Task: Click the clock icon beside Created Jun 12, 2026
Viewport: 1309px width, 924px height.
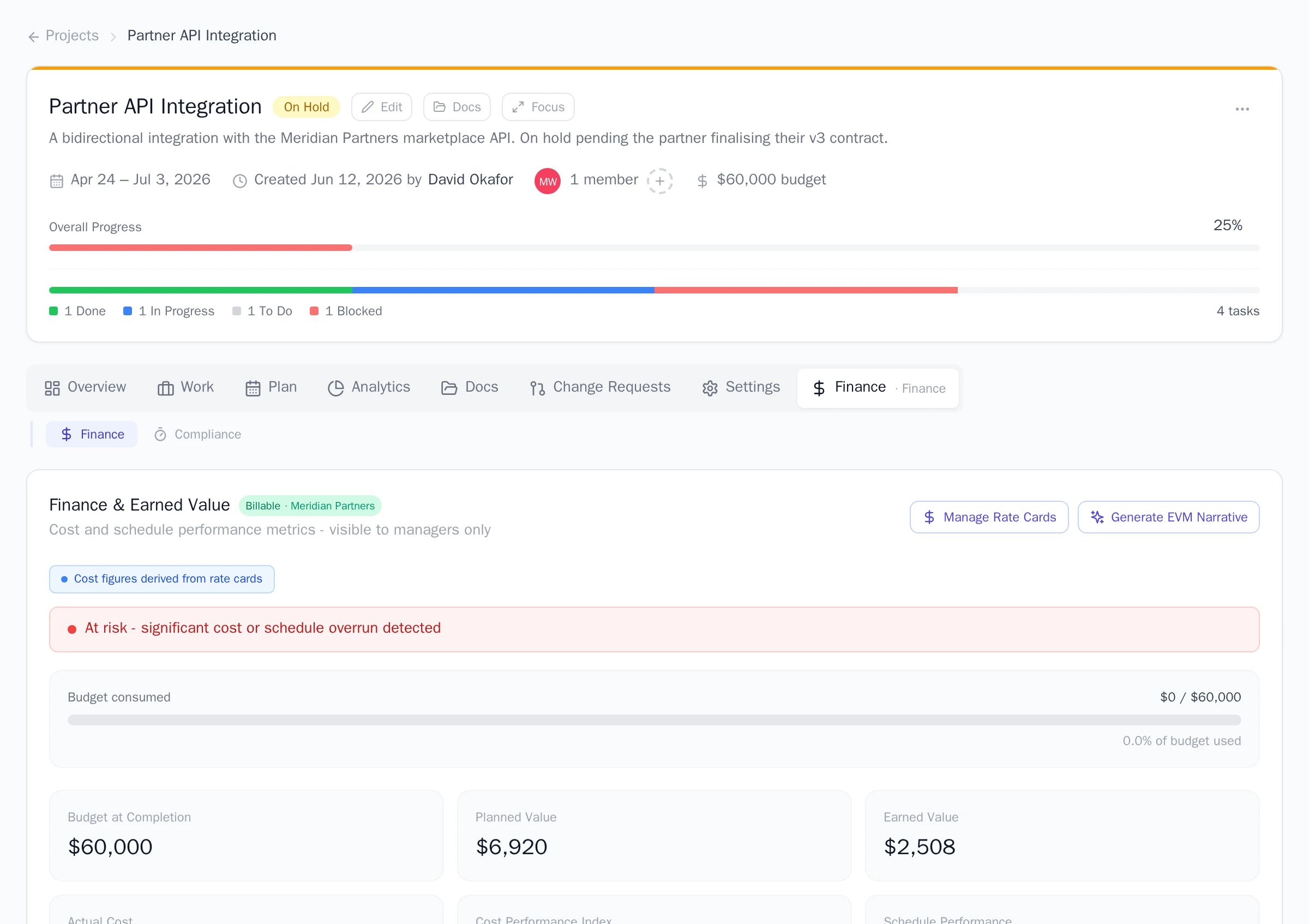Action: 240,181
